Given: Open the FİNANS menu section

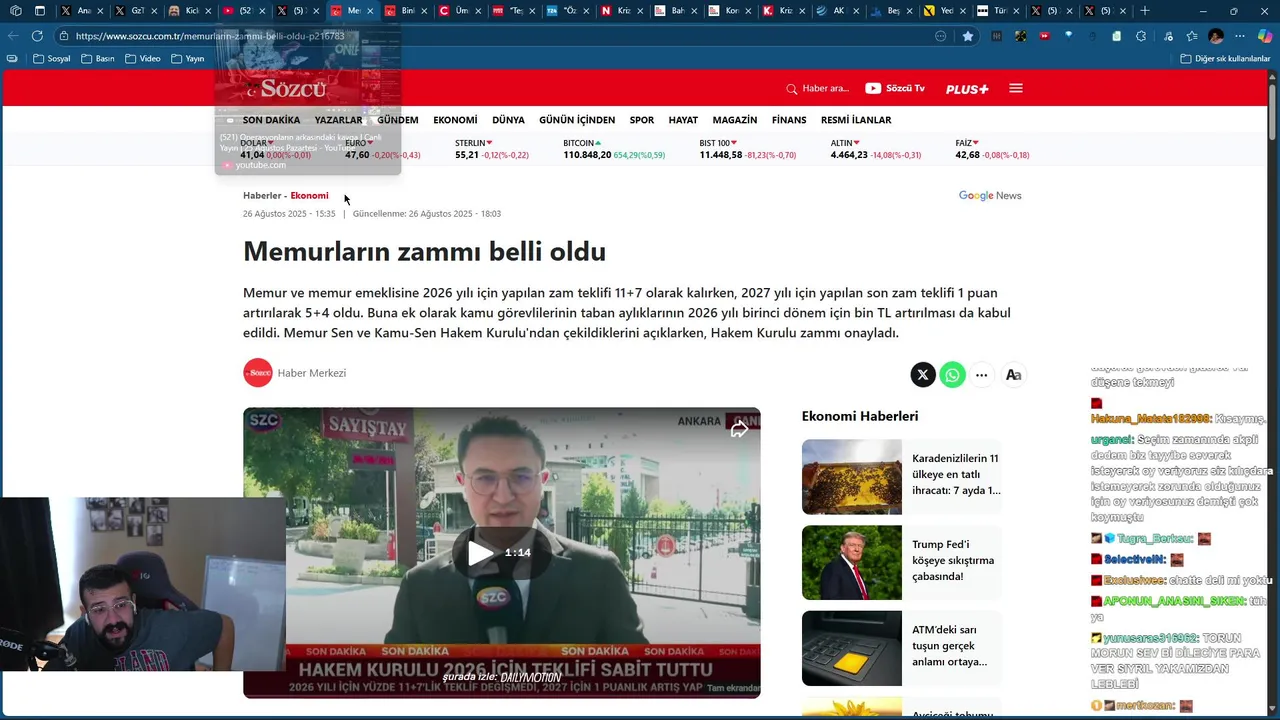Looking at the screenshot, I should [x=789, y=120].
